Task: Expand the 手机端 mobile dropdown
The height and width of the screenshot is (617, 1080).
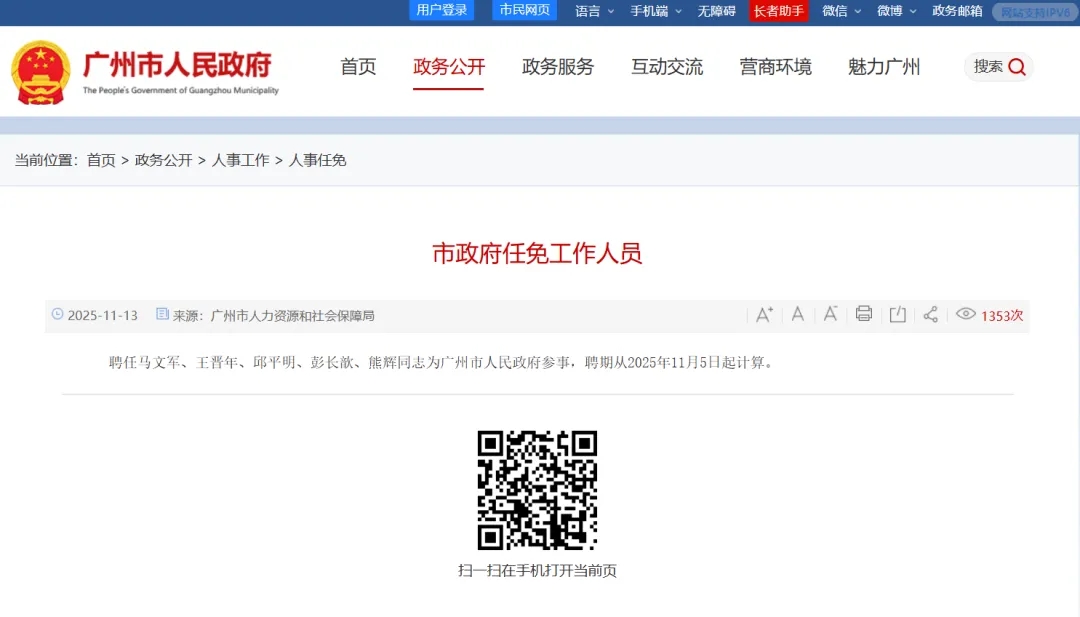Action: tap(655, 11)
